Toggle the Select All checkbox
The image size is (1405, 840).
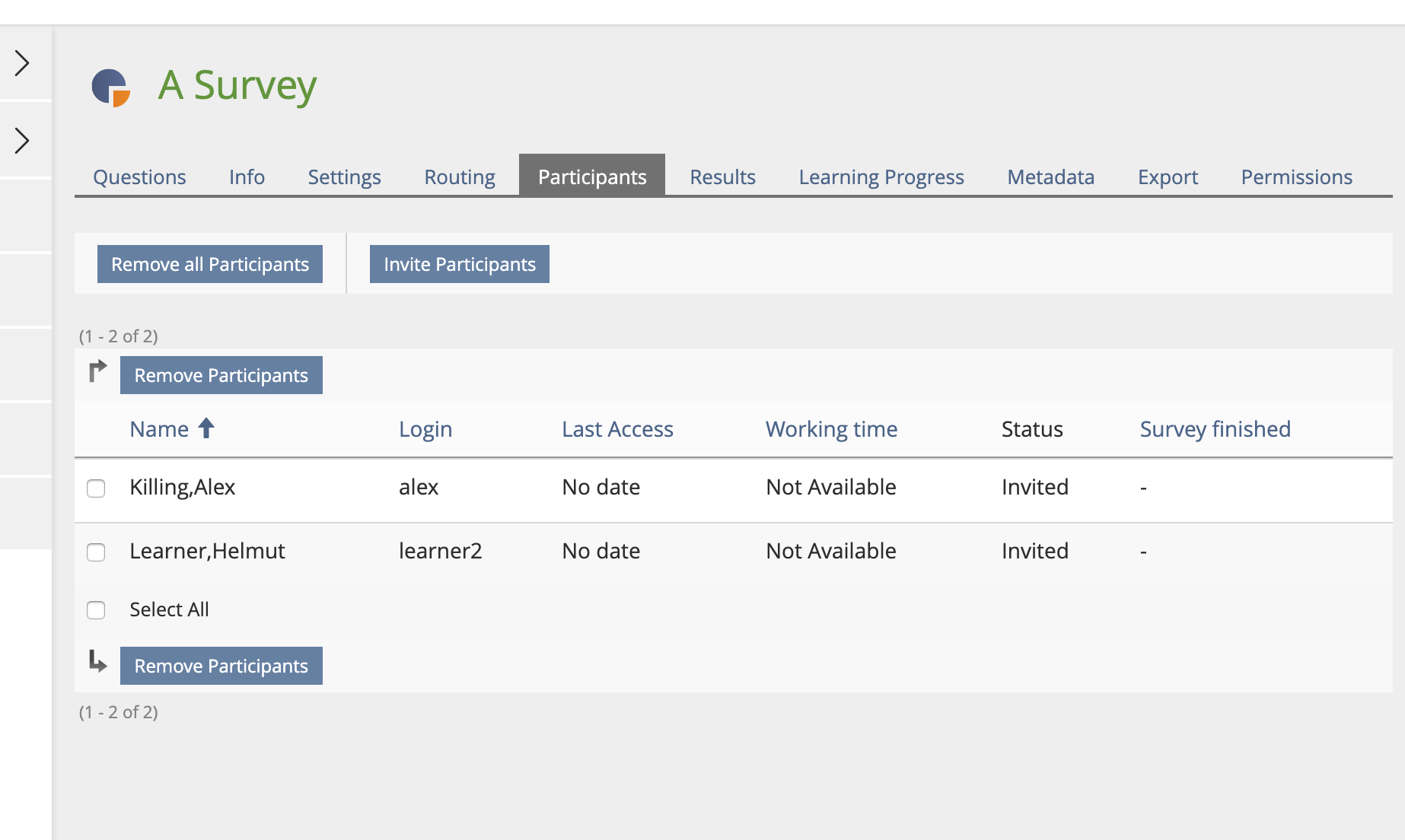(x=96, y=610)
